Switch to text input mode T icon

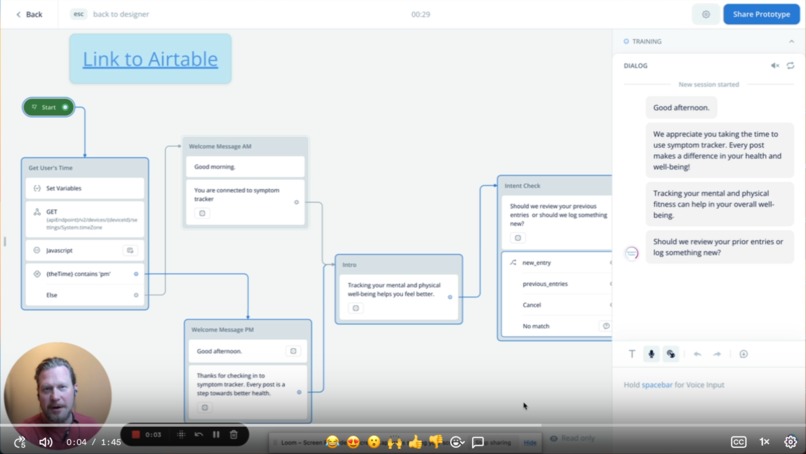(x=632, y=354)
